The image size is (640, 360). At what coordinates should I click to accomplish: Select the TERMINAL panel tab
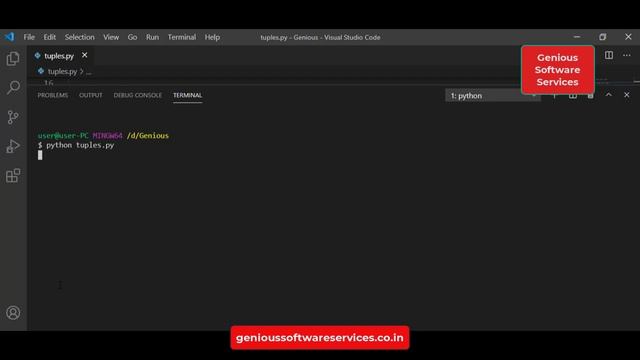[187, 95]
